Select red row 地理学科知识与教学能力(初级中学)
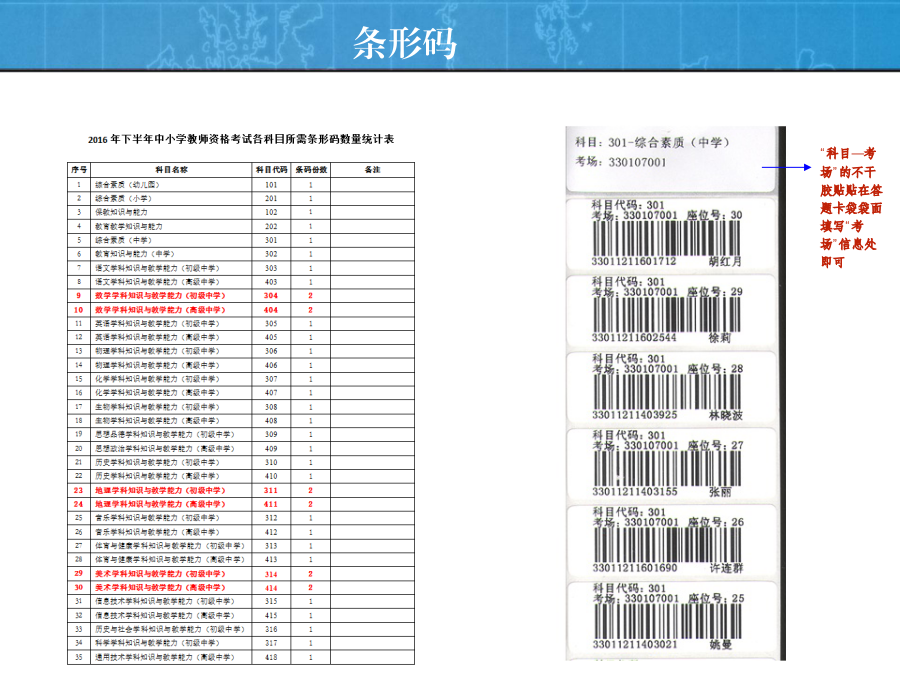900x675 pixels. pyautogui.click(x=241, y=490)
